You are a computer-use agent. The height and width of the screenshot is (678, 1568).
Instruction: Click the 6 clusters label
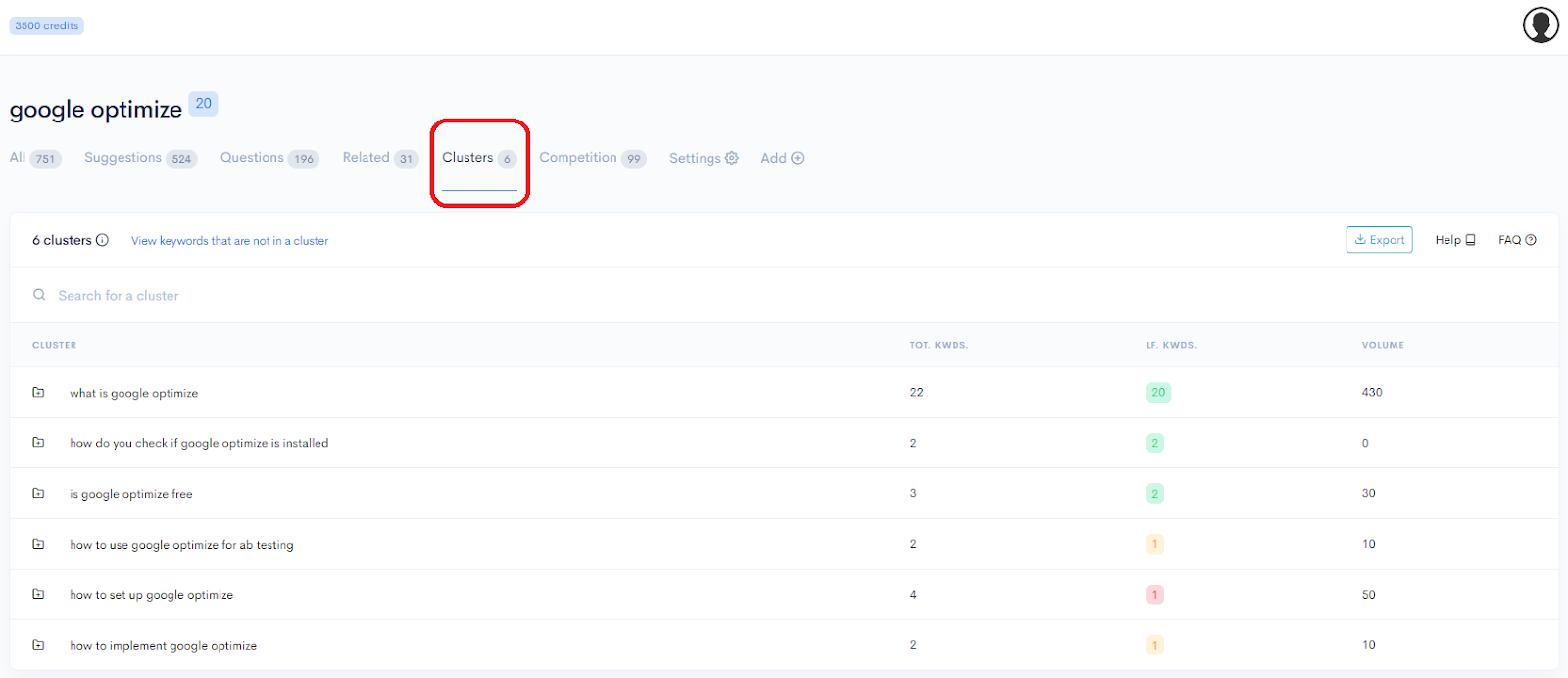62,240
